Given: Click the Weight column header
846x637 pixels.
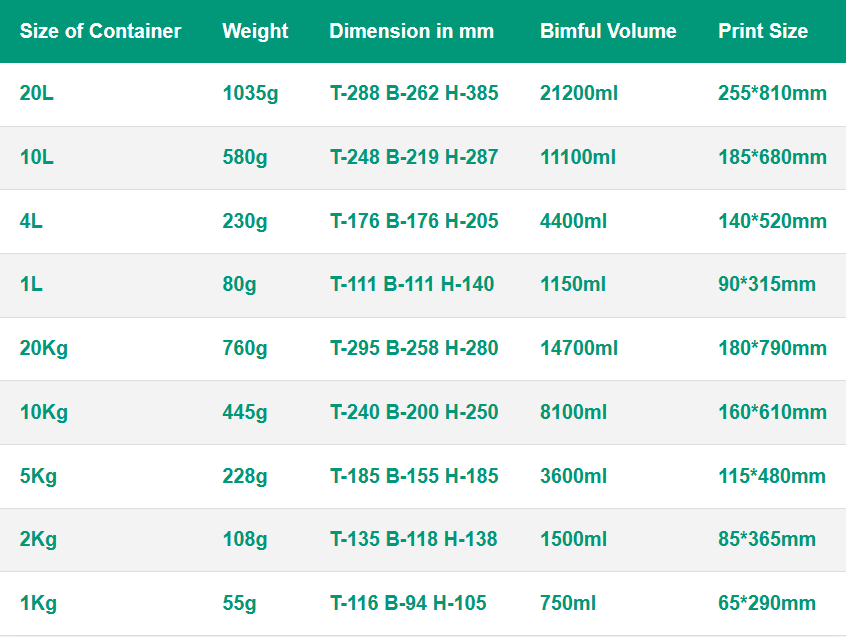Looking at the screenshot, I should (x=255, y=32).
